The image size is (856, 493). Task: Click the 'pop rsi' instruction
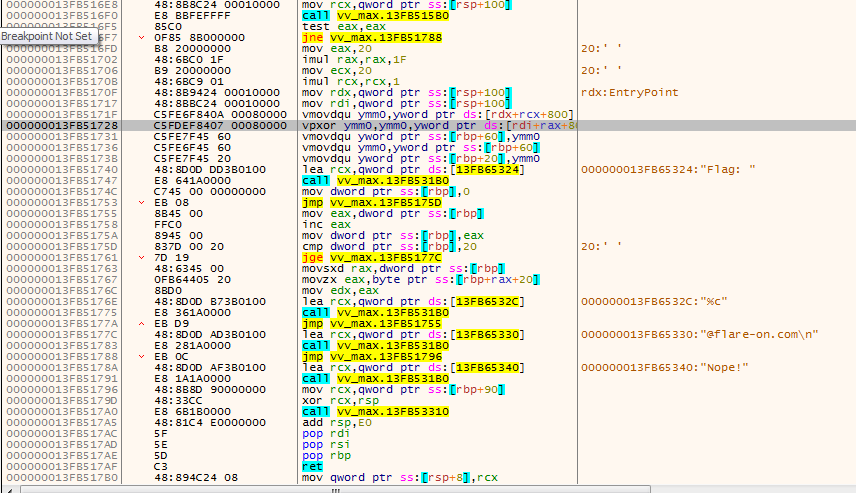tap(326, 444)
